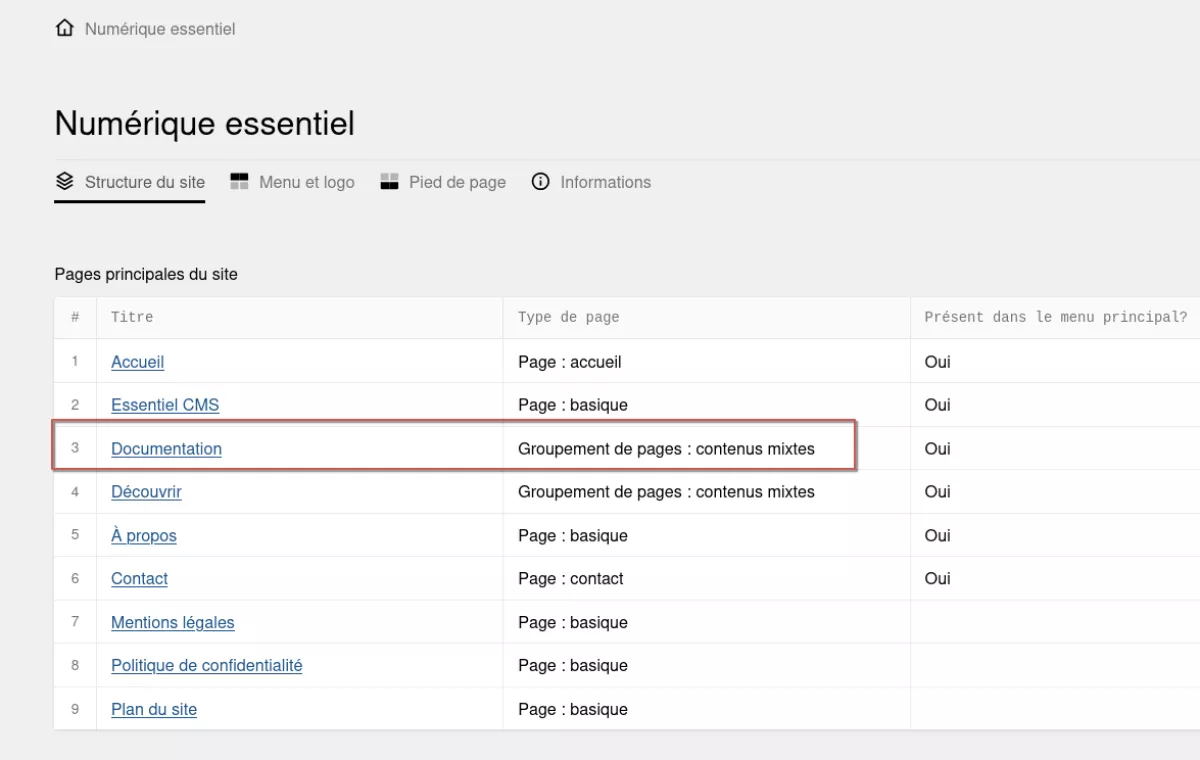The width and height of the screenshot is (1200, 760).
Task: Open the Essentiel CMS page link
Action: [165, 405]
